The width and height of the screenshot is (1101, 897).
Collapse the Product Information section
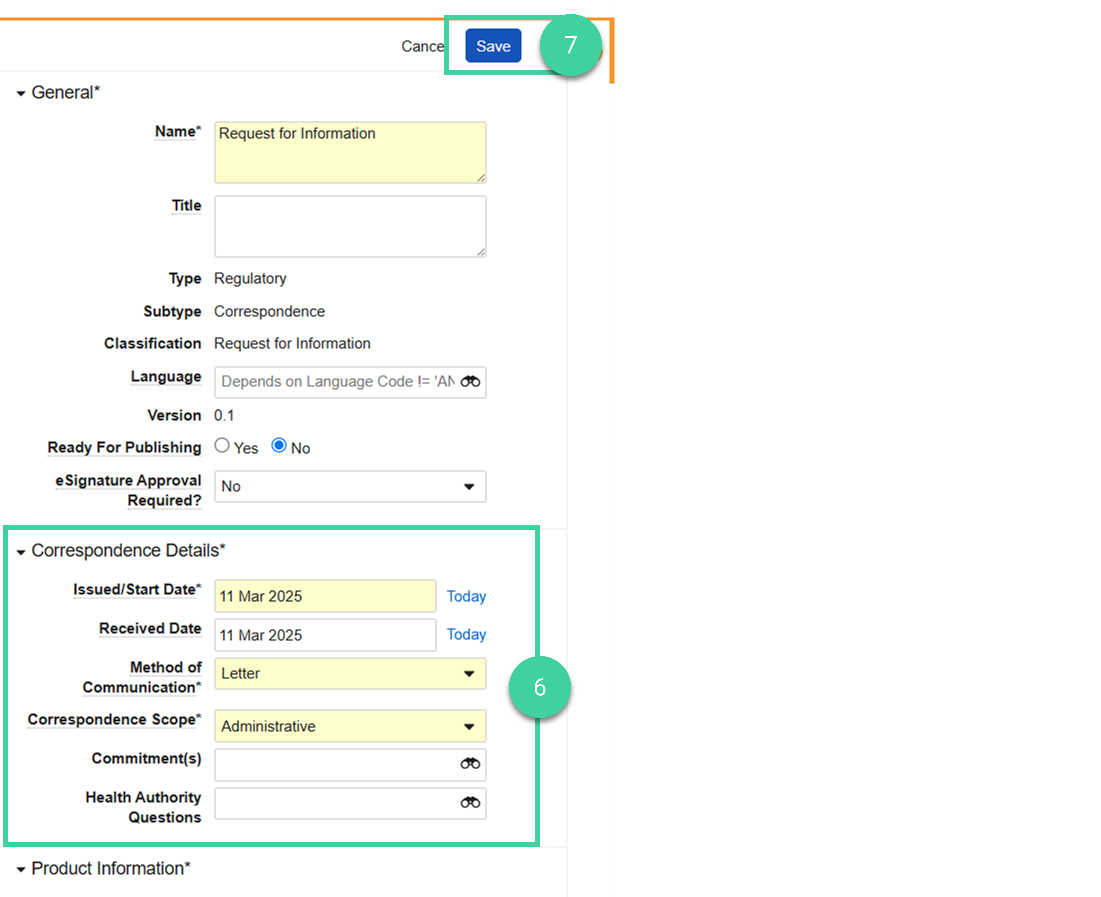click(21, 870)
